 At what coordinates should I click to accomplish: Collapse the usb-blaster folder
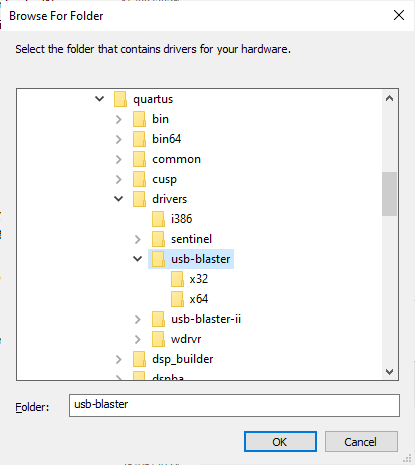point(137,259)
